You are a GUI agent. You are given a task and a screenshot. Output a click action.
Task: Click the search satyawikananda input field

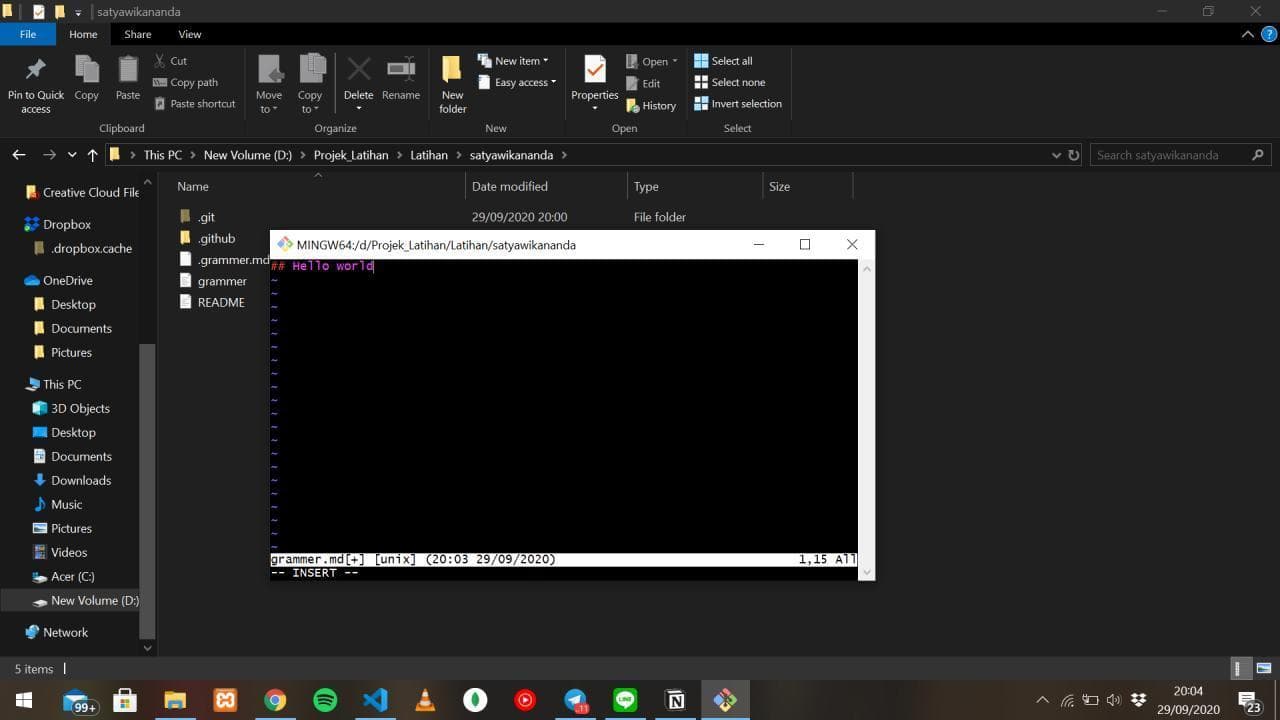point(1170,155)
